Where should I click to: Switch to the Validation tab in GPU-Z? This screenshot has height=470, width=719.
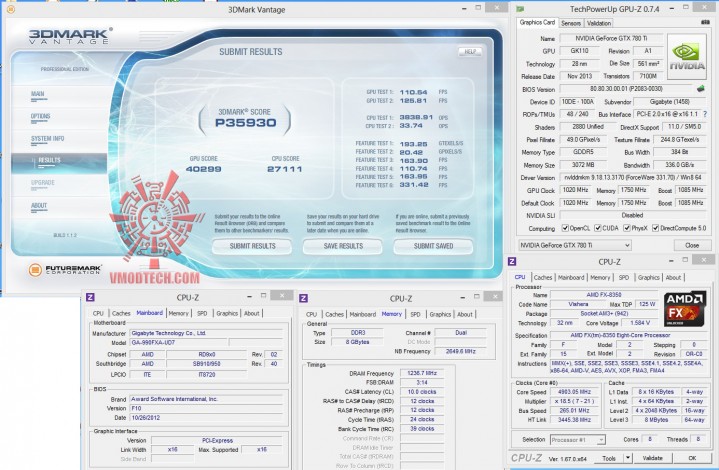point(599,23)
